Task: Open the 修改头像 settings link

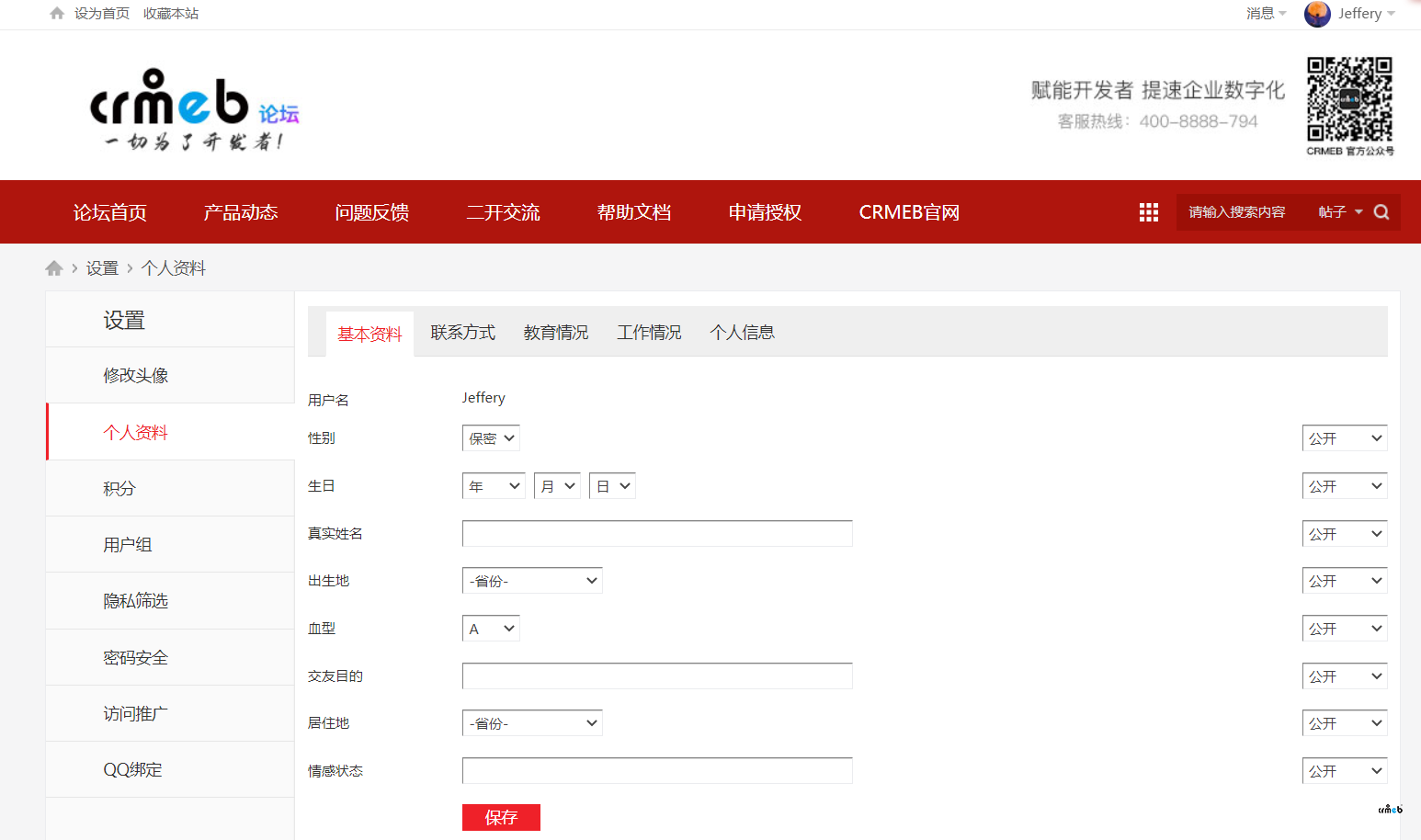Action: point(135,375)
